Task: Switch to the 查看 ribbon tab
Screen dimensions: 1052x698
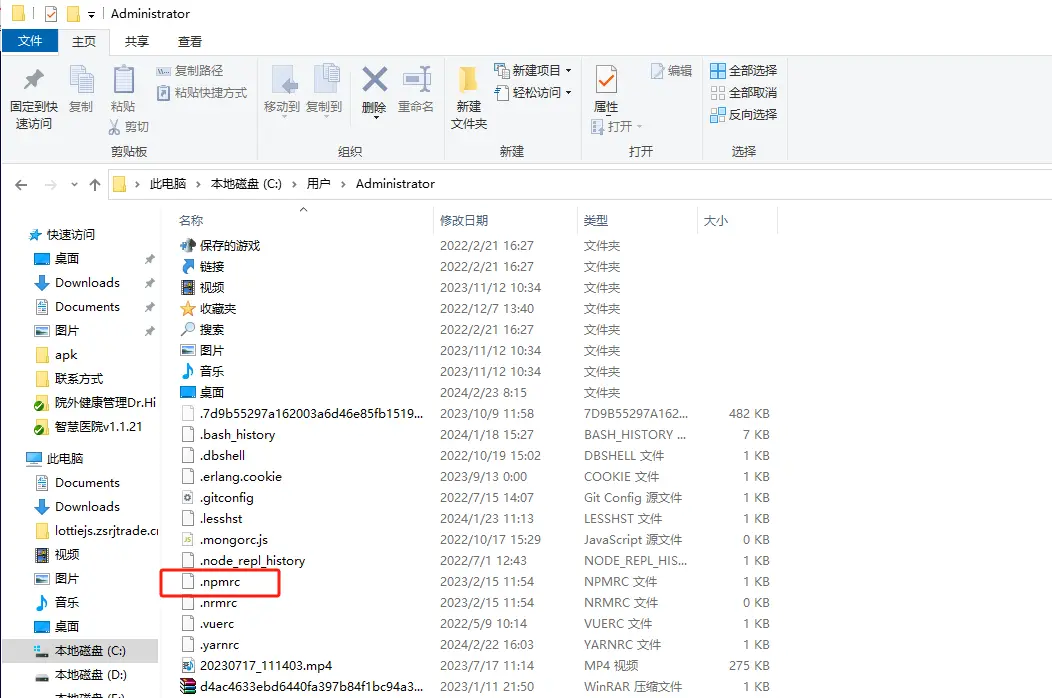Action: coord(190,42)
